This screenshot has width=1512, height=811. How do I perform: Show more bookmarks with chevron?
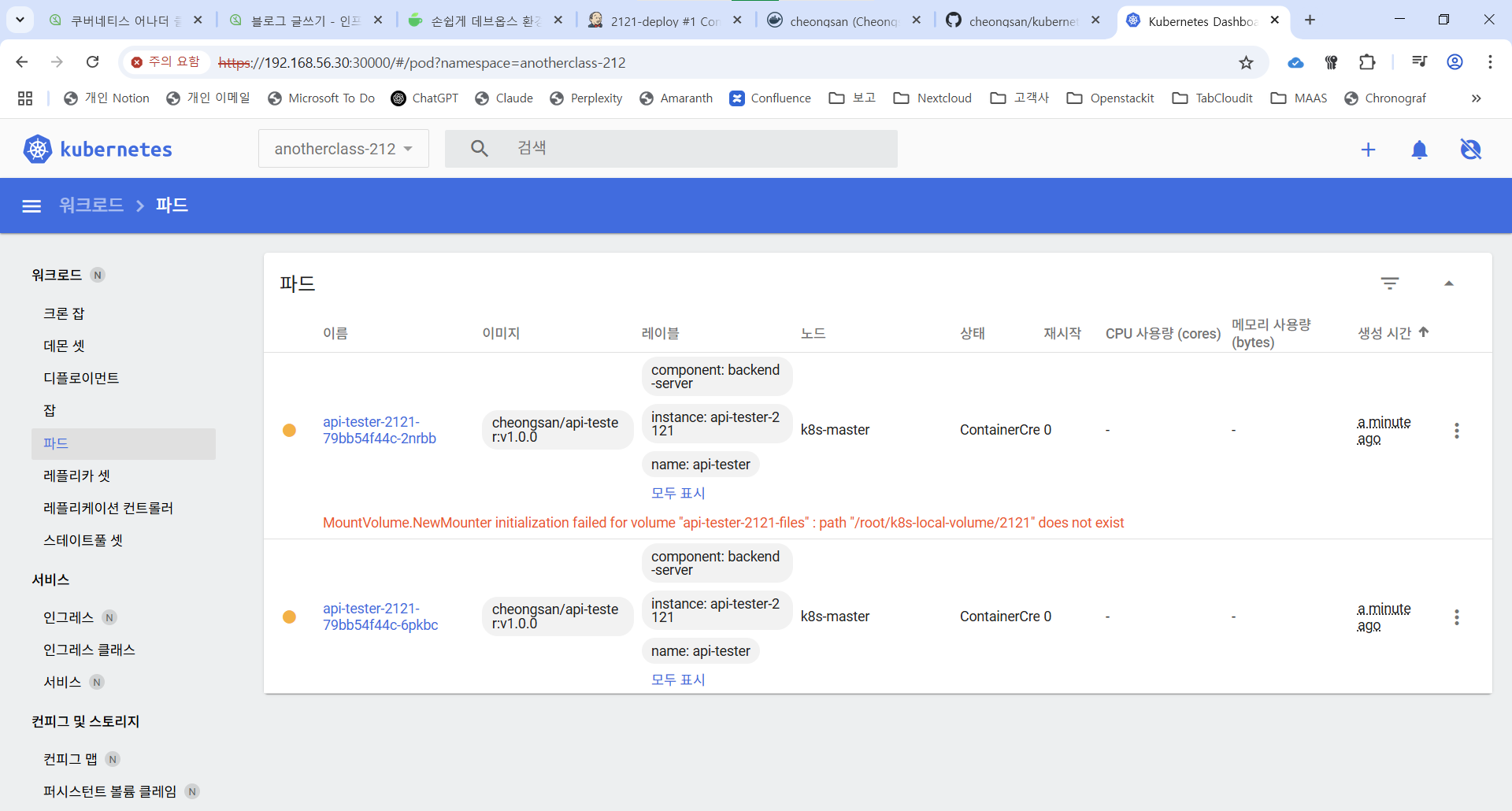[x=1477, y=98]
